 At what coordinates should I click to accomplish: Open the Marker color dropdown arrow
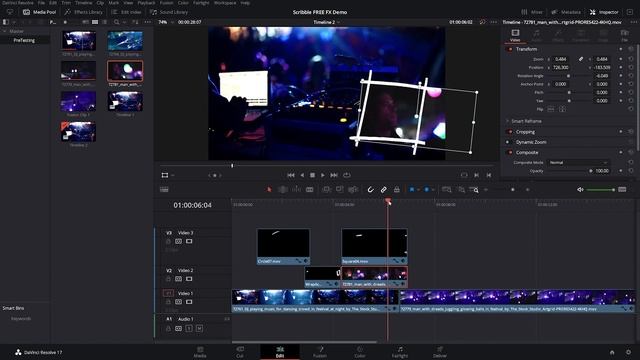[433, 189]
